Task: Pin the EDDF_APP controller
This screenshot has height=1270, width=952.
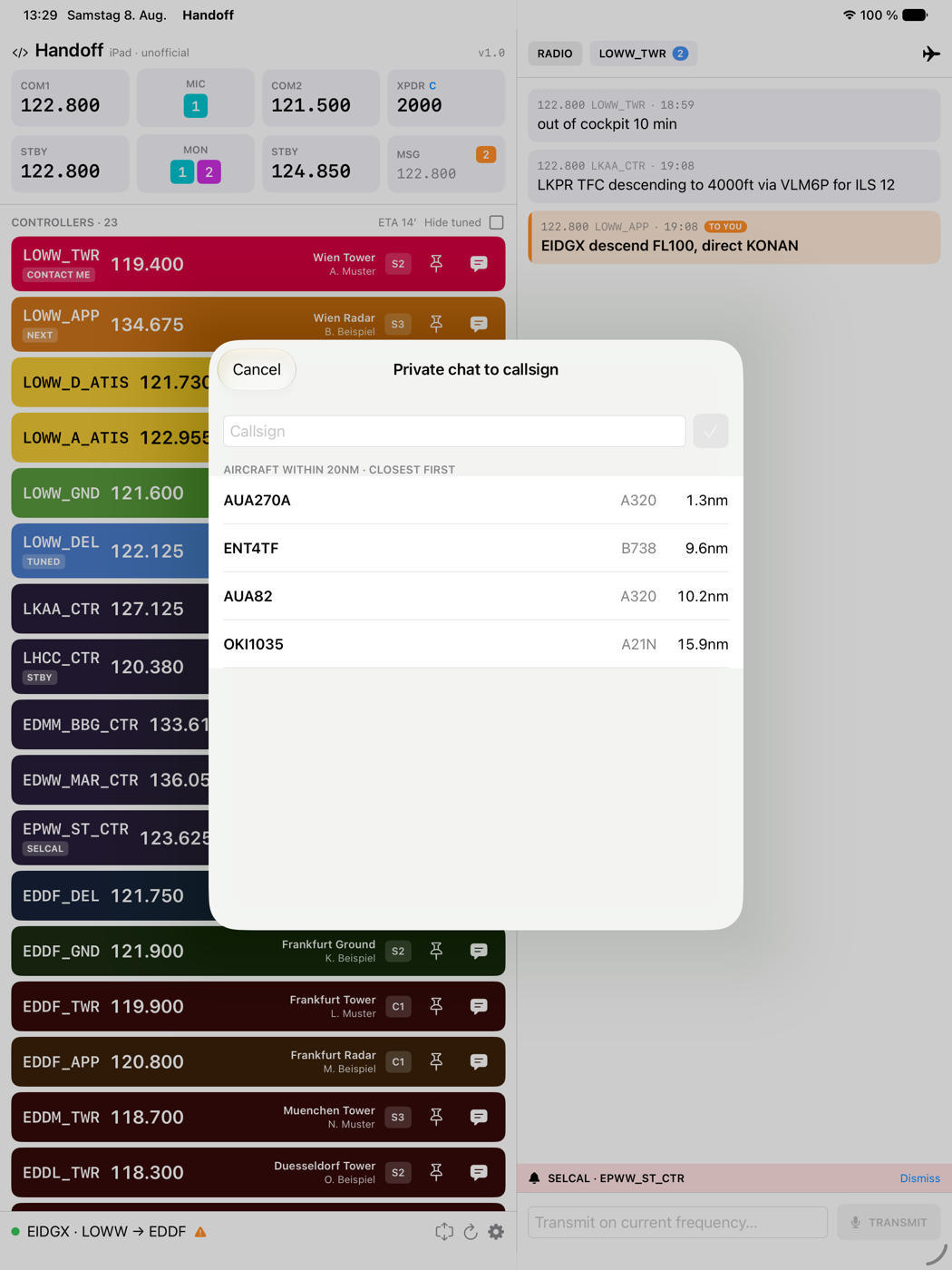Action: 436,1061
